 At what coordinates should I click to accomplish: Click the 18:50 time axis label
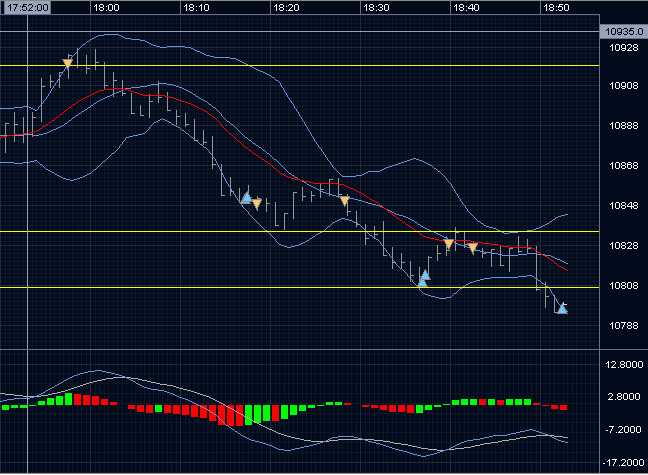(556, 7)
